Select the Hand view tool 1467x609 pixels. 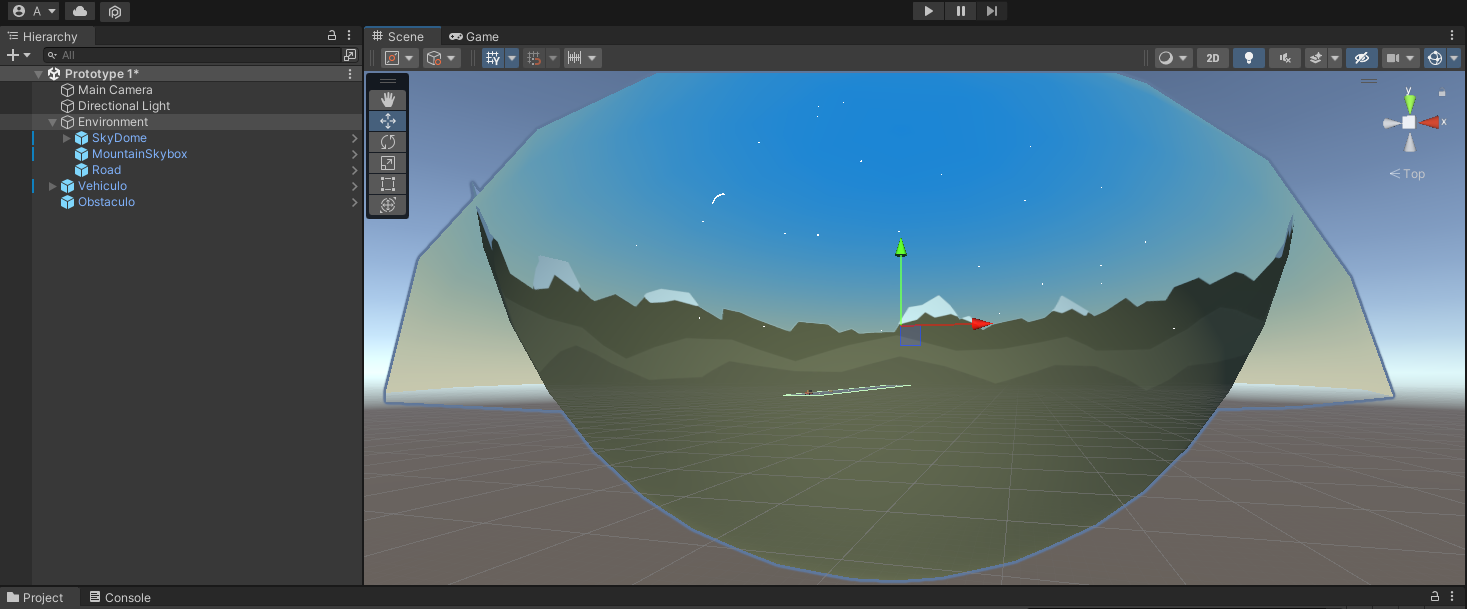point(388,99)
